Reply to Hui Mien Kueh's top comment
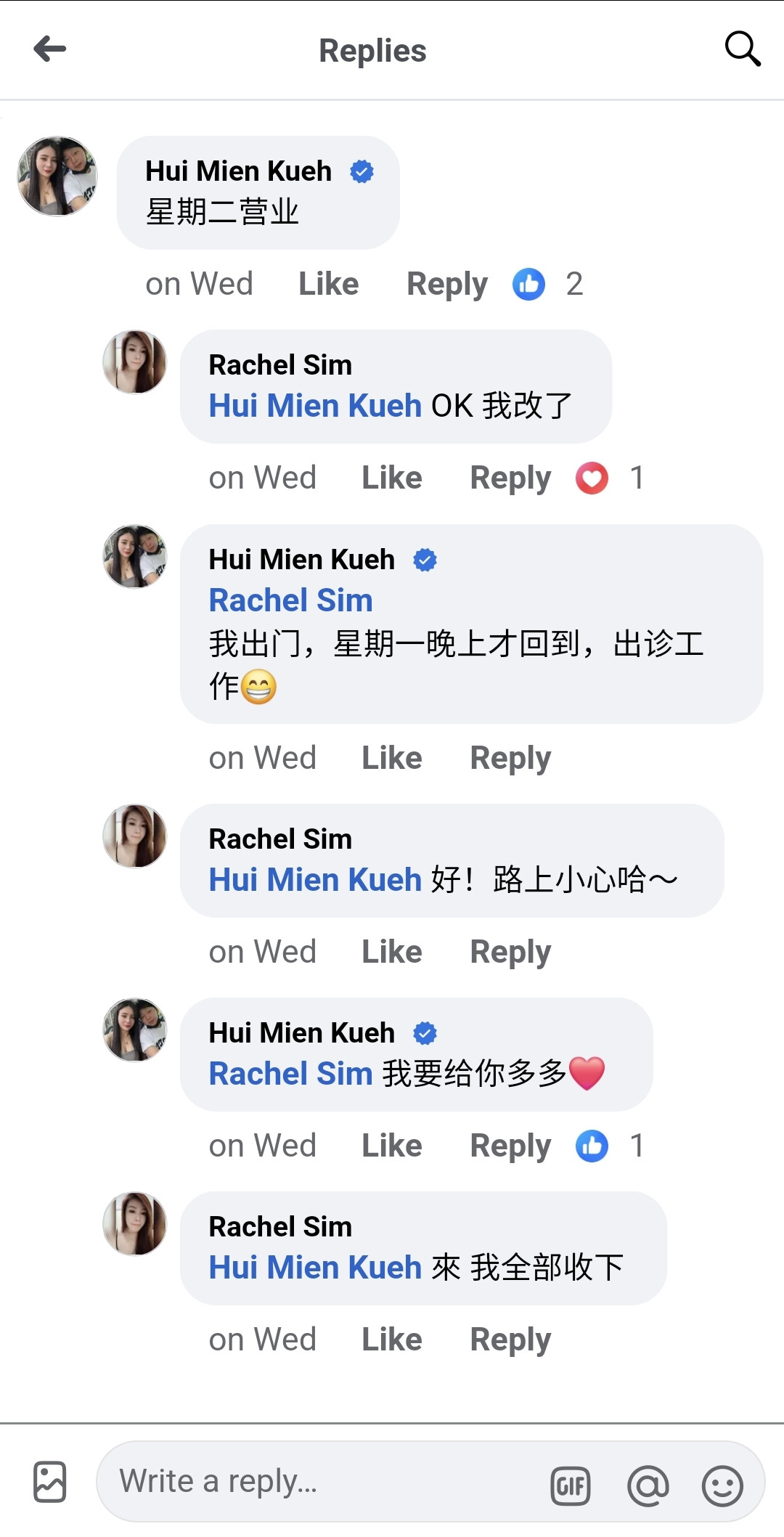784x1537 pixels. click(446, 284)
